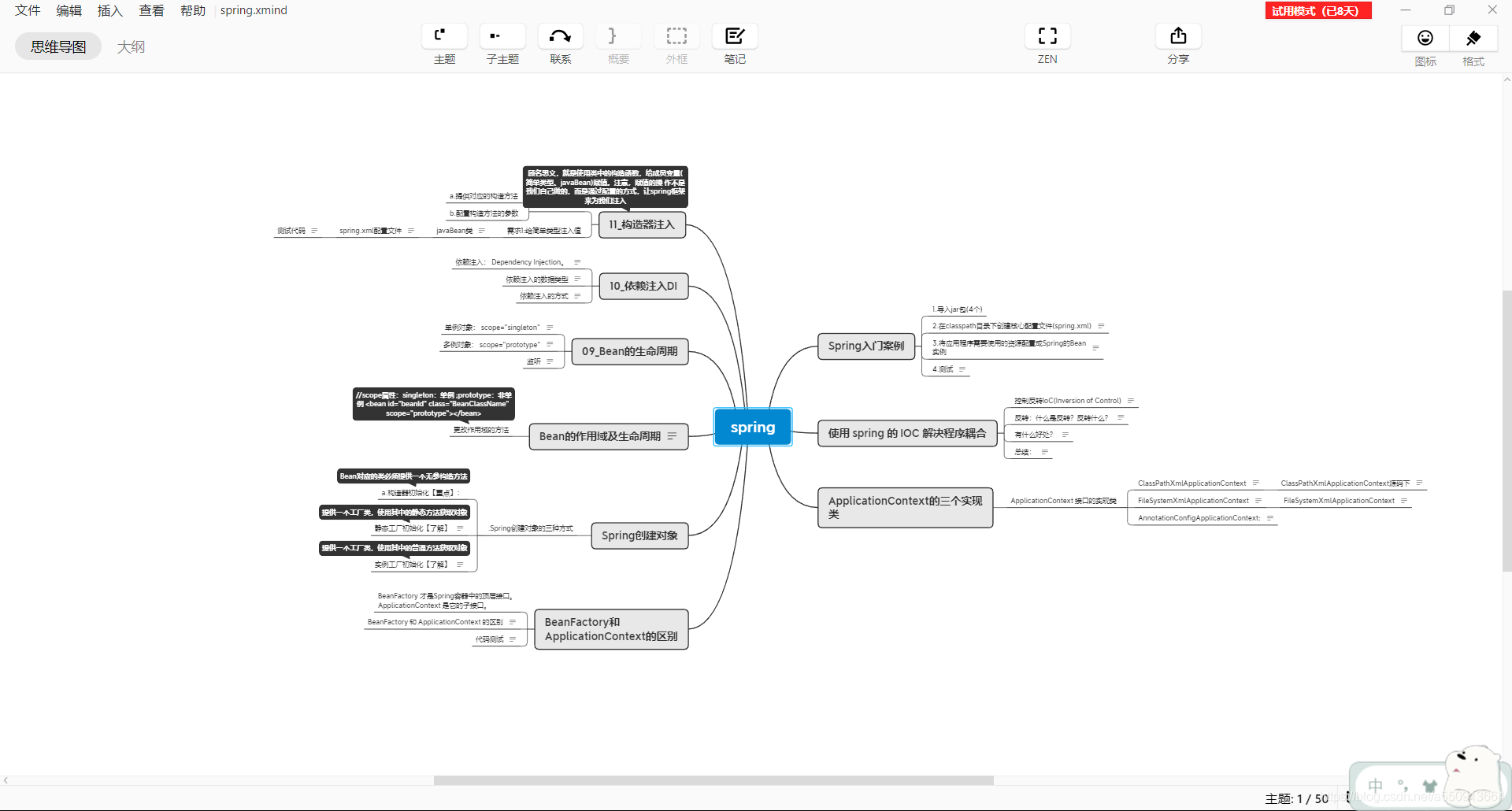Select the 11_构造器注入 node
Image resolution: width=1512 pixels, height=811 pixels.
(x=642, y=224)
